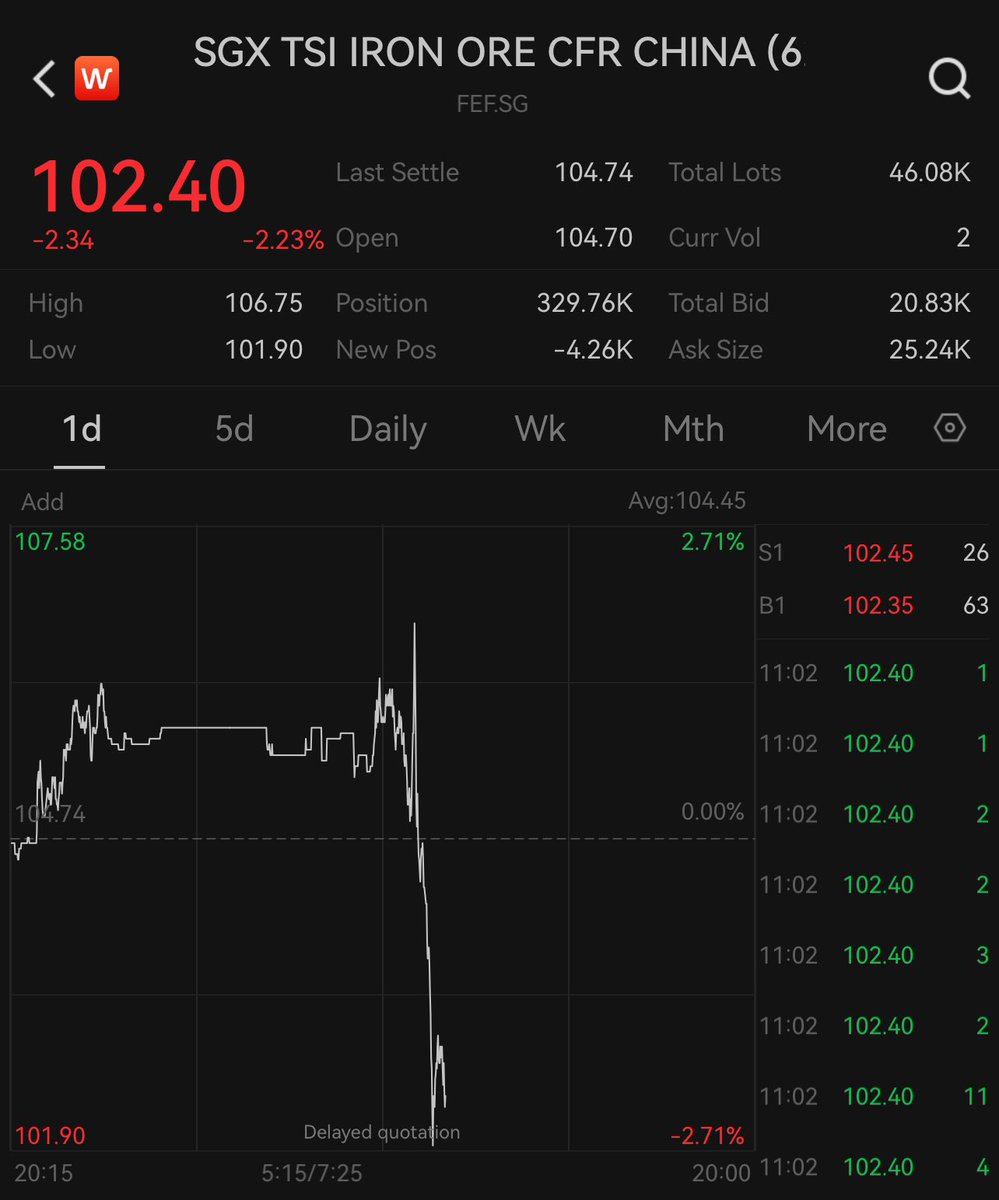
Task: Tap Open value 104.70
Action: coord(594,238)
